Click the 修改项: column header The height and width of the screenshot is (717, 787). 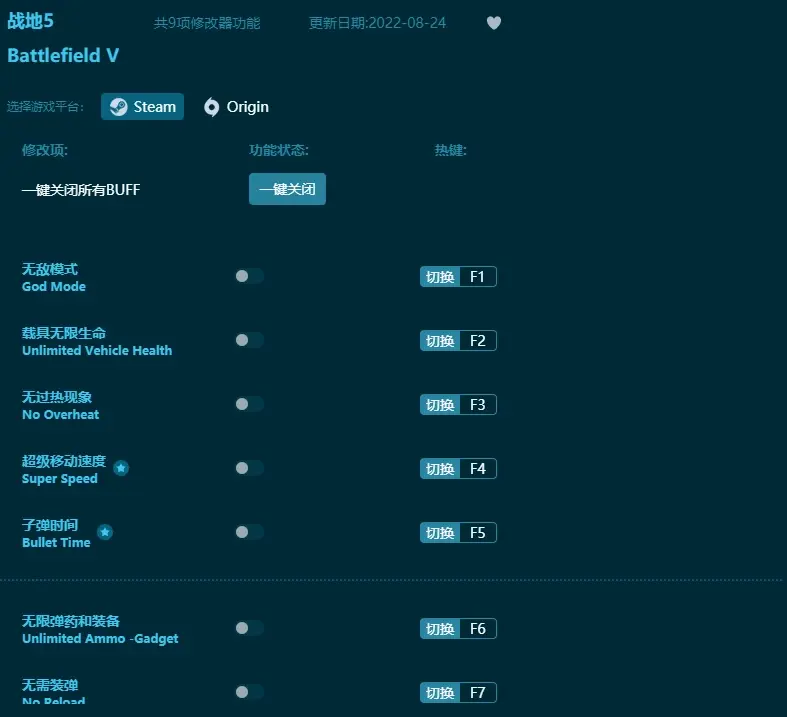click(x=45, y=150)
